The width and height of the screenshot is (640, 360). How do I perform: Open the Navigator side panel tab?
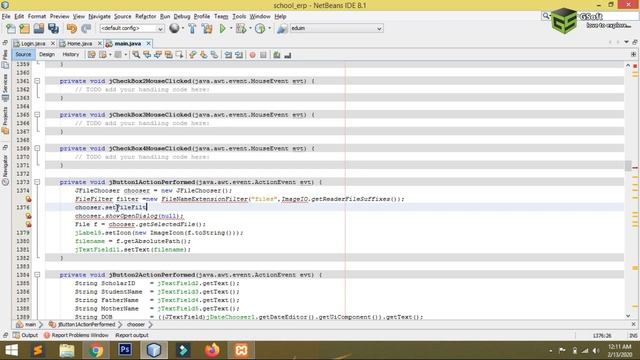5,171
